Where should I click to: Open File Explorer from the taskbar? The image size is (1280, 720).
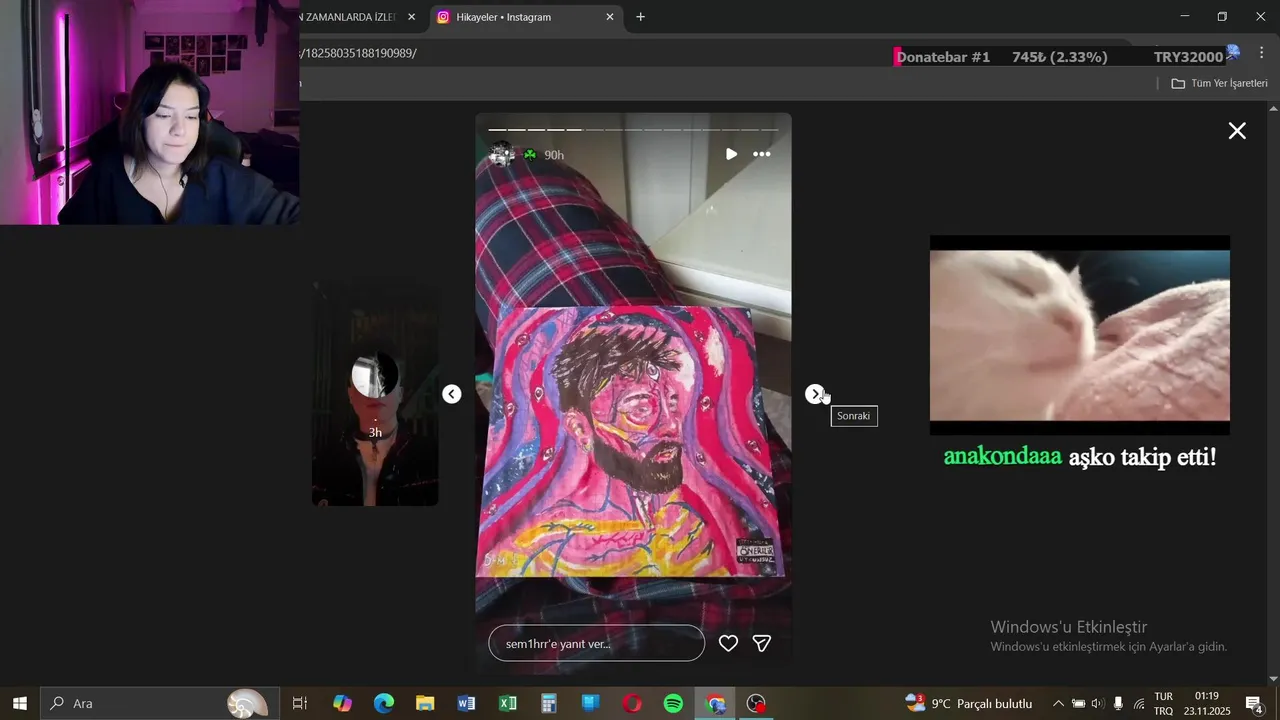coord(425,703)
